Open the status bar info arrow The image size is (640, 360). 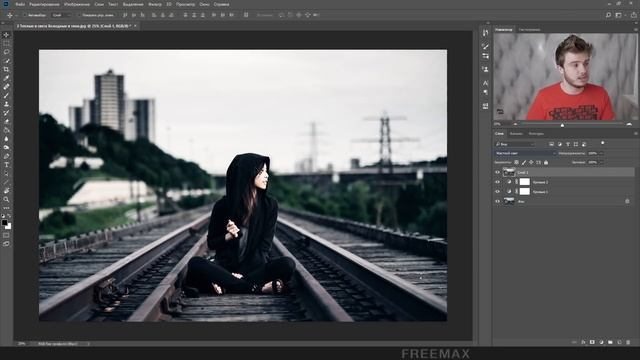[x=88, y=344]
